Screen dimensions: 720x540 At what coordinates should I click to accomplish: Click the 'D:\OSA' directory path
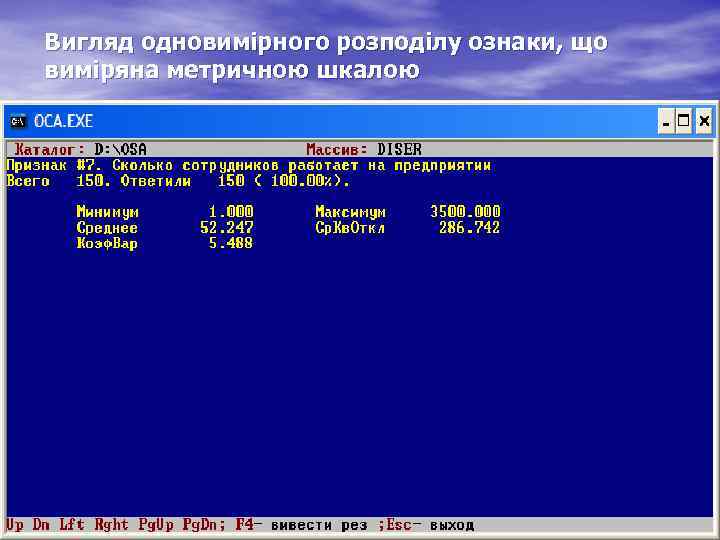click(120, 149)
